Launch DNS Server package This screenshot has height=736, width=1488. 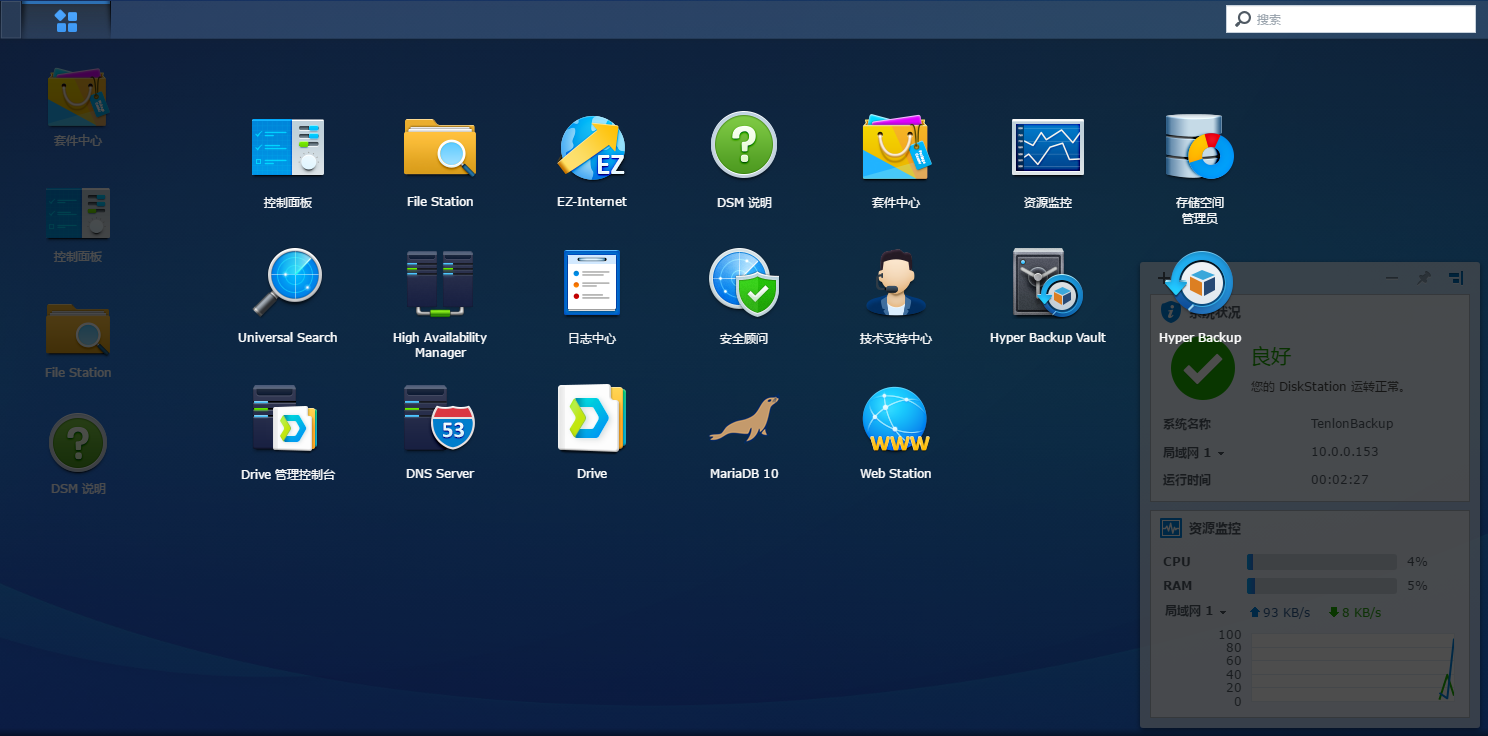[x=440, y=419]
